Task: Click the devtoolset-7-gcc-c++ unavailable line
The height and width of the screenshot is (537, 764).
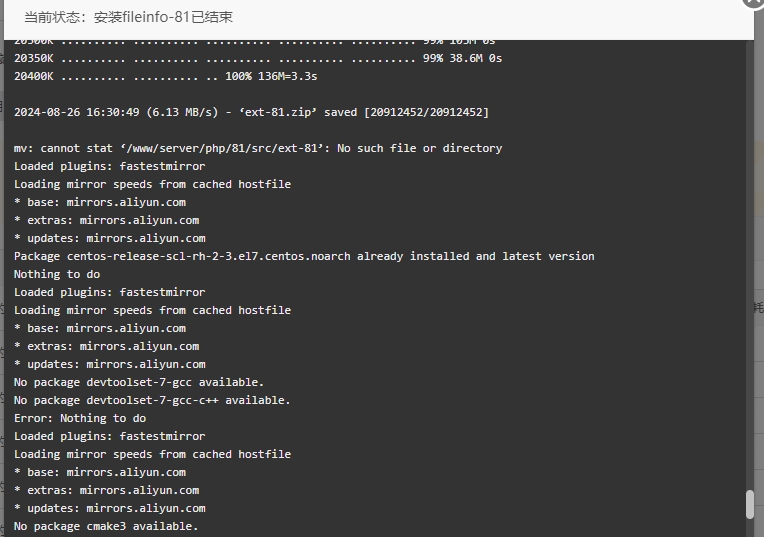Action: (x=152, y=401)
